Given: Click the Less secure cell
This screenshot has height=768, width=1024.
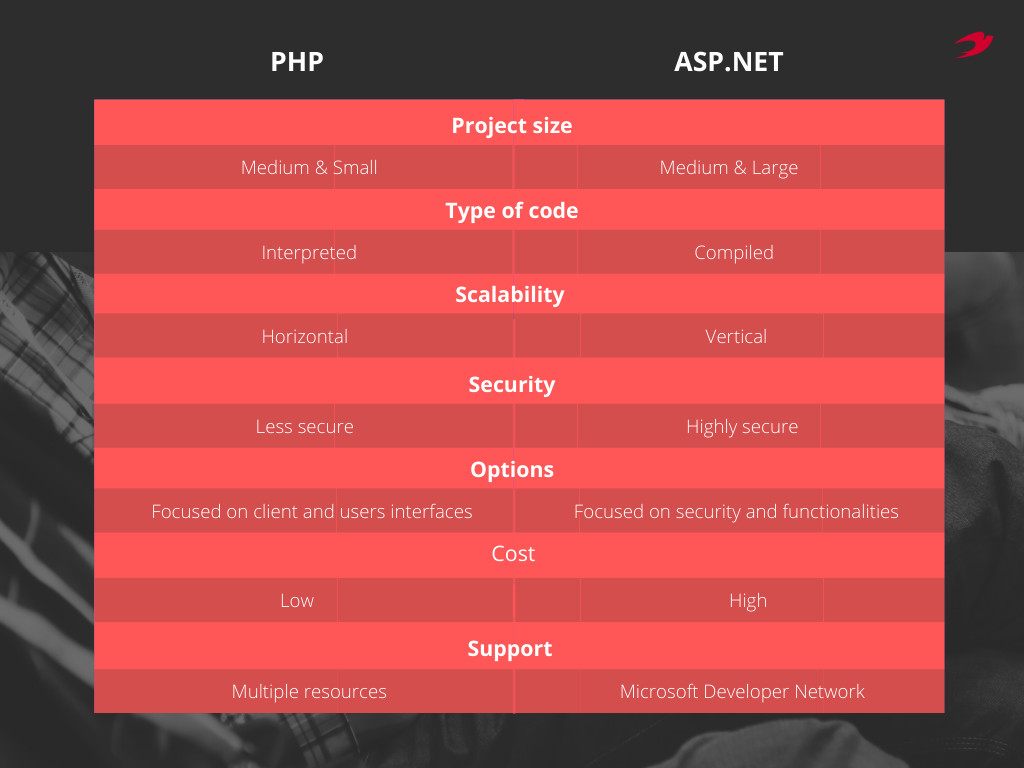Looking at the screenshot, I should point(305,427).
